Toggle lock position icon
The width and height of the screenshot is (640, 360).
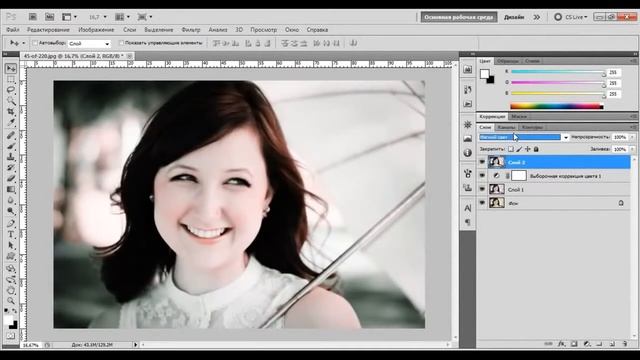(x=528, y=149)
